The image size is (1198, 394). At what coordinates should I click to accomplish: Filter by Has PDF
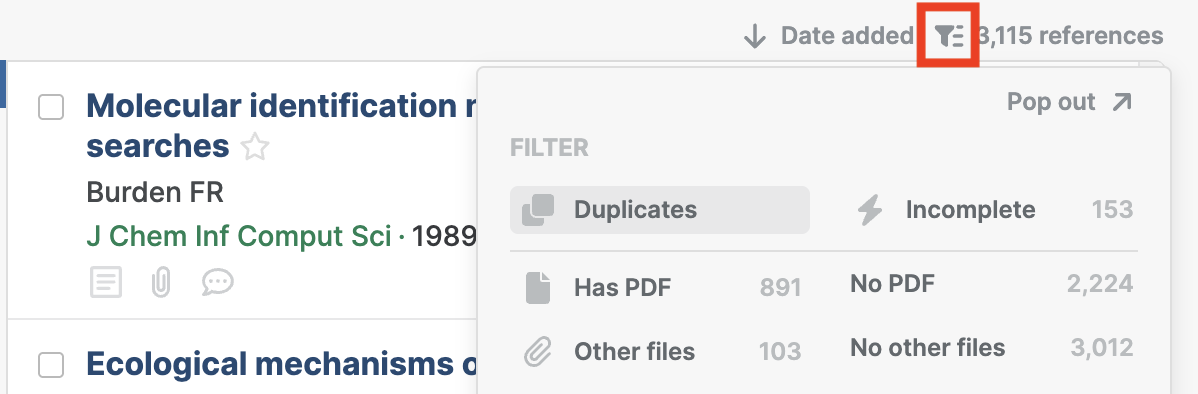(x=663, y=287)
